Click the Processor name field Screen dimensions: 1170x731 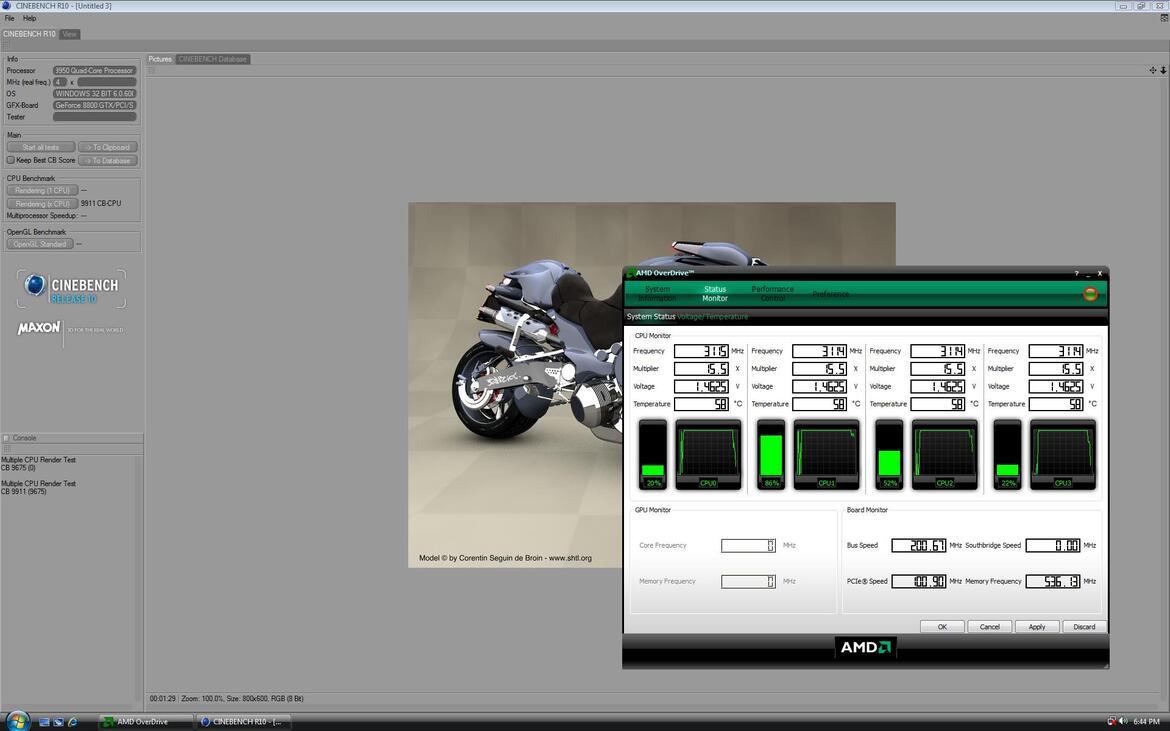pyautogui.click(x=95, y=70)
